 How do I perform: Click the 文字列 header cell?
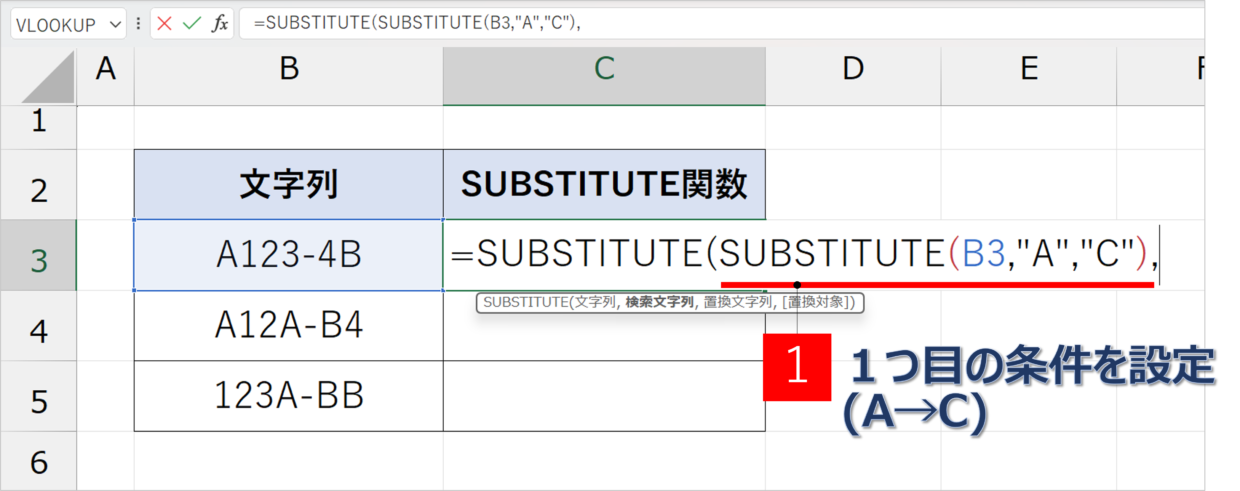coord(289,185)
